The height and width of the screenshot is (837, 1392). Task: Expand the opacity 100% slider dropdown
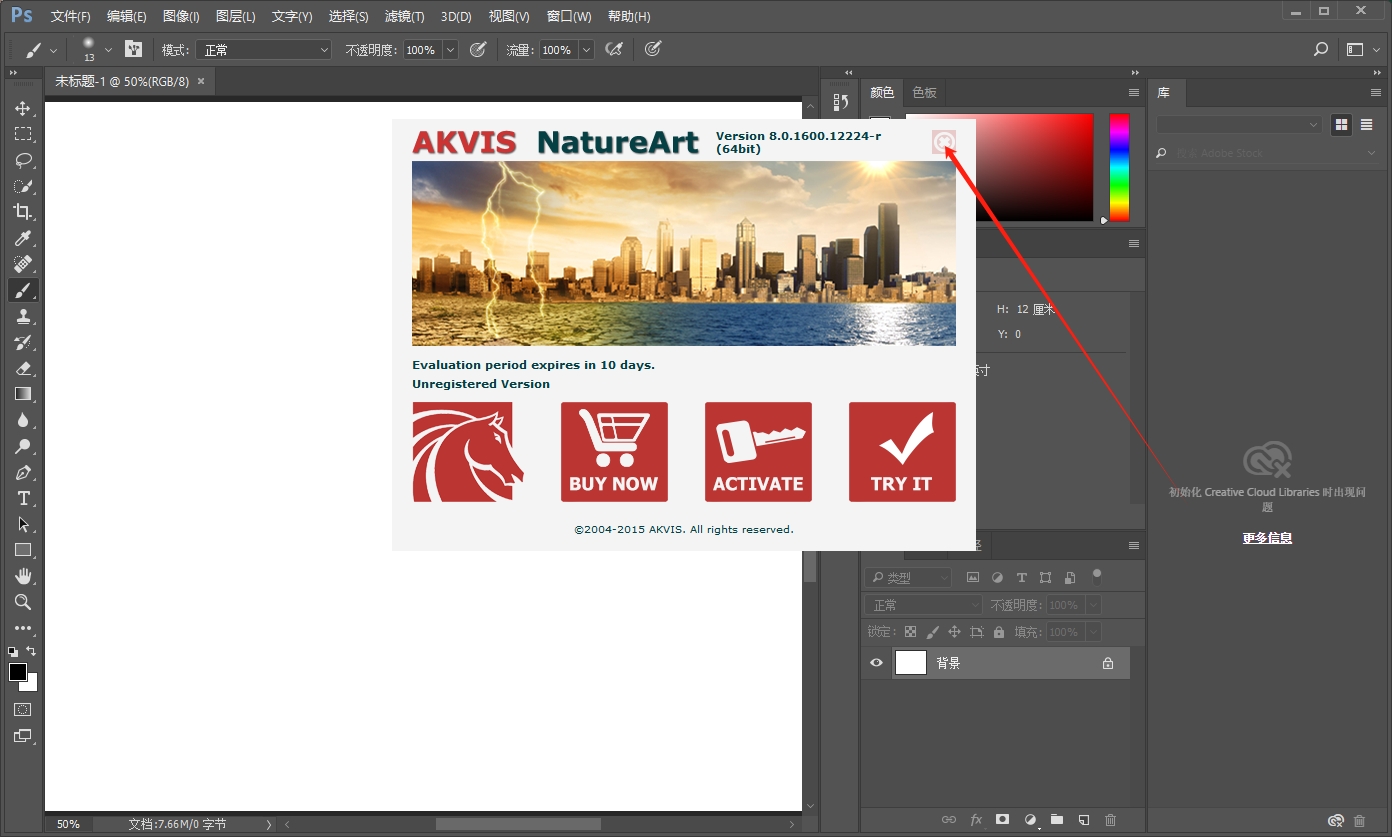[450, 50]
